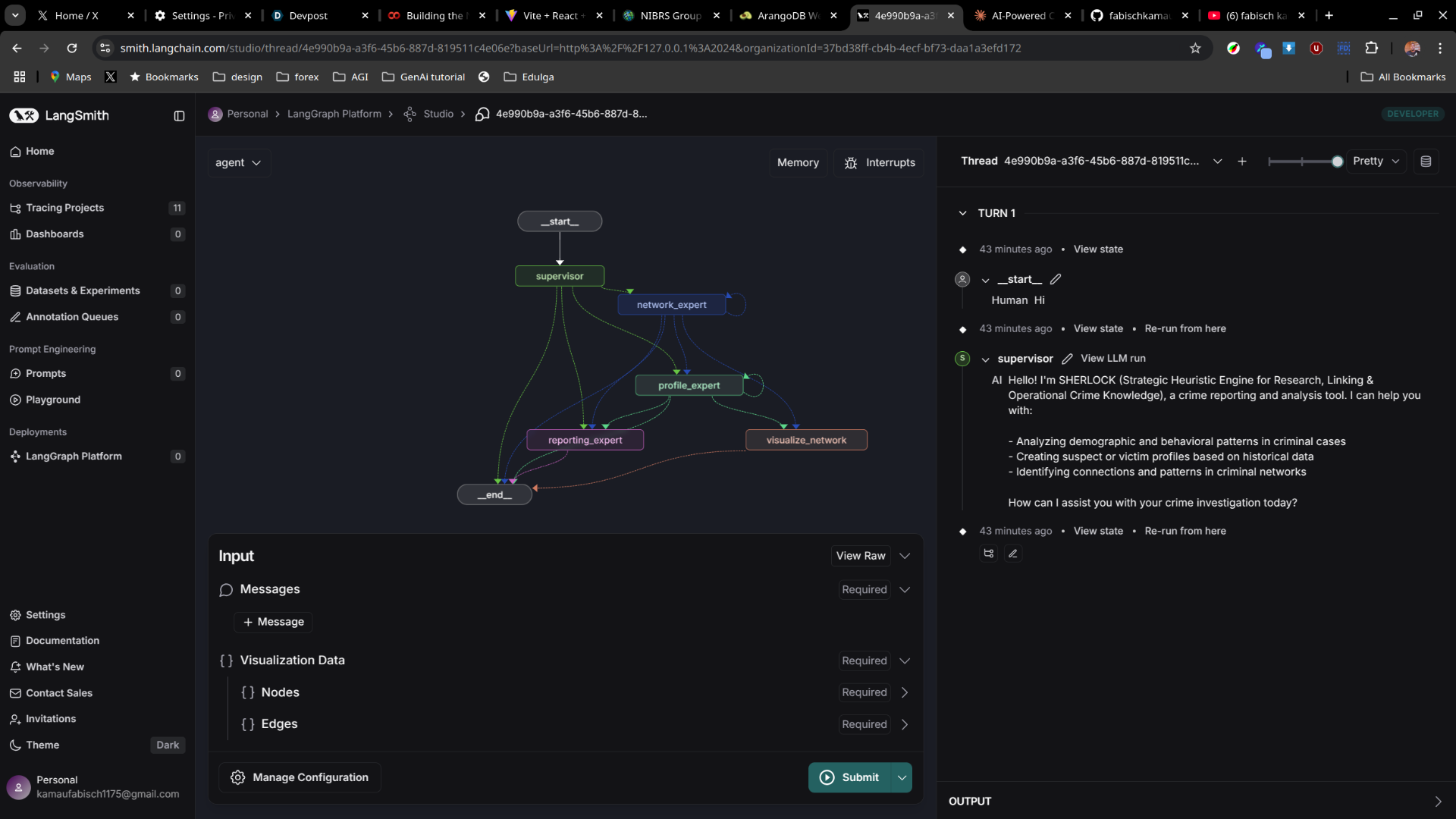Open the Pretty view mode dropdown
Image resolution: width=1456 pixels, height=819 pixels.
coord(1376,162)
